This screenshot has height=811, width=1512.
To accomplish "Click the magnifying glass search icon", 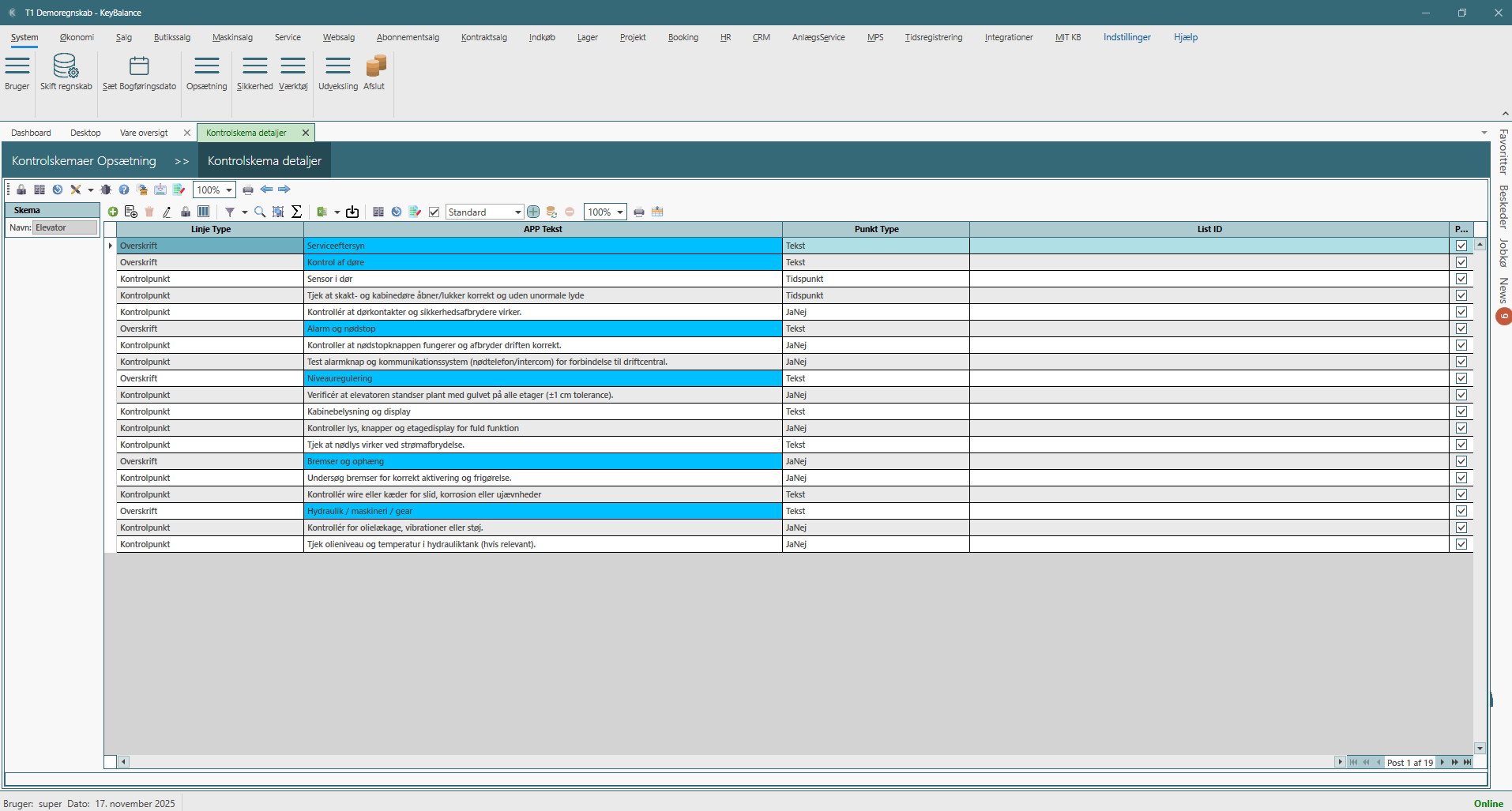I will [x=260, y=212].
